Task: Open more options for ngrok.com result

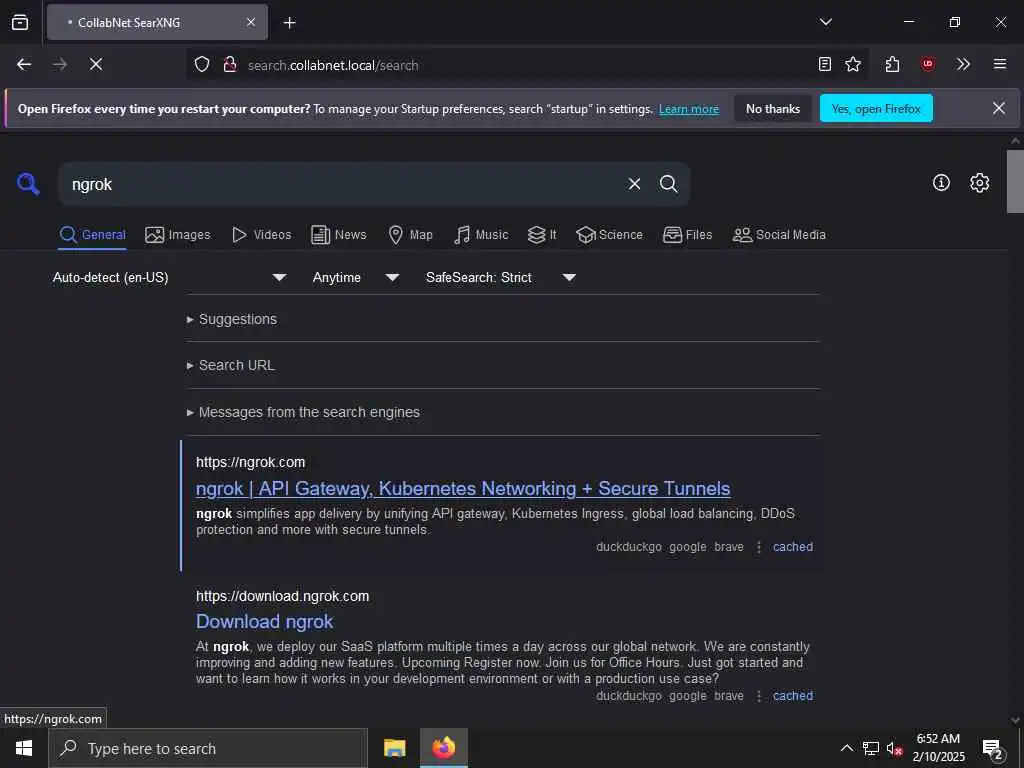Action: click(759, 547)
